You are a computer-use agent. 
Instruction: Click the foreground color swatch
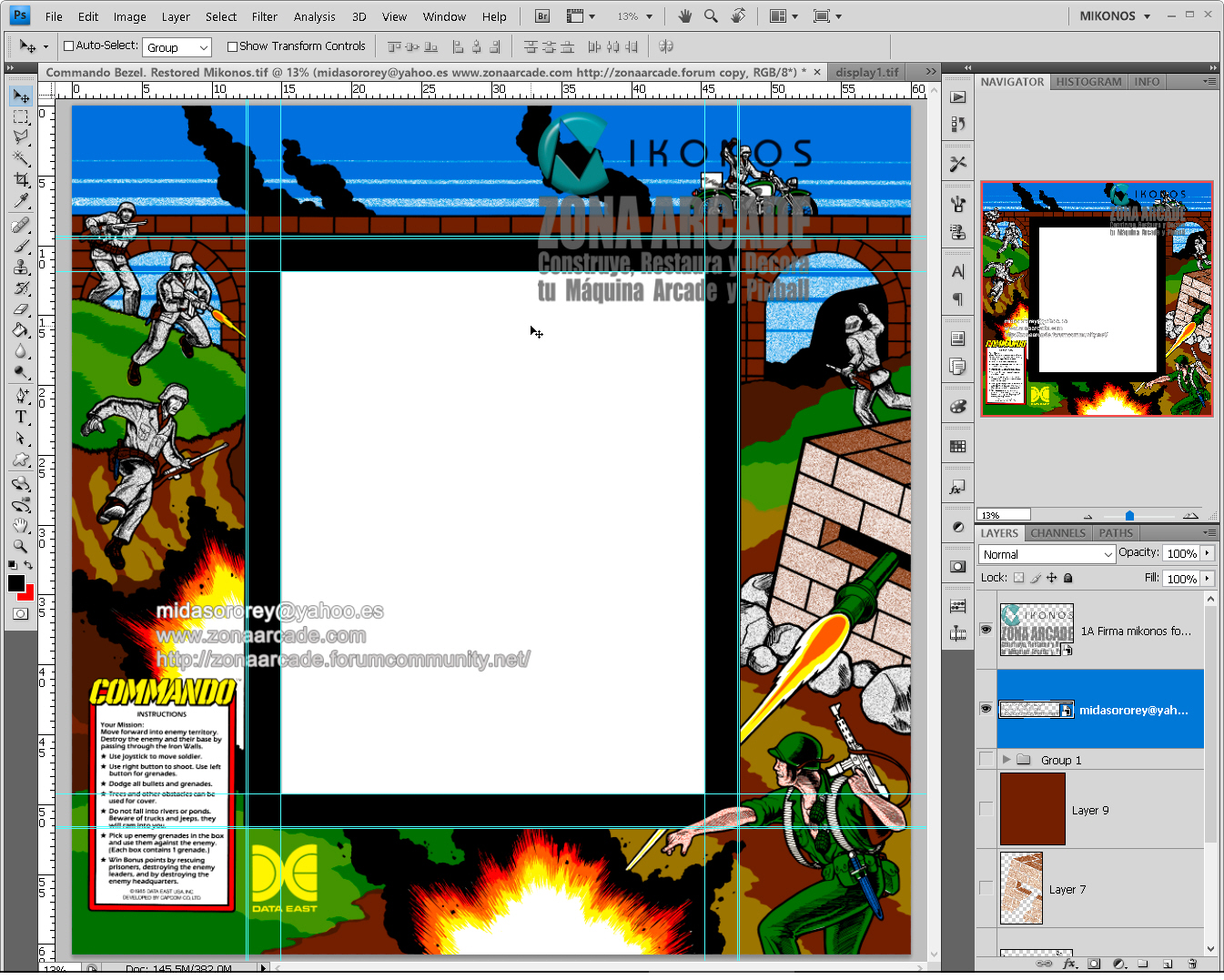point(16,584)
